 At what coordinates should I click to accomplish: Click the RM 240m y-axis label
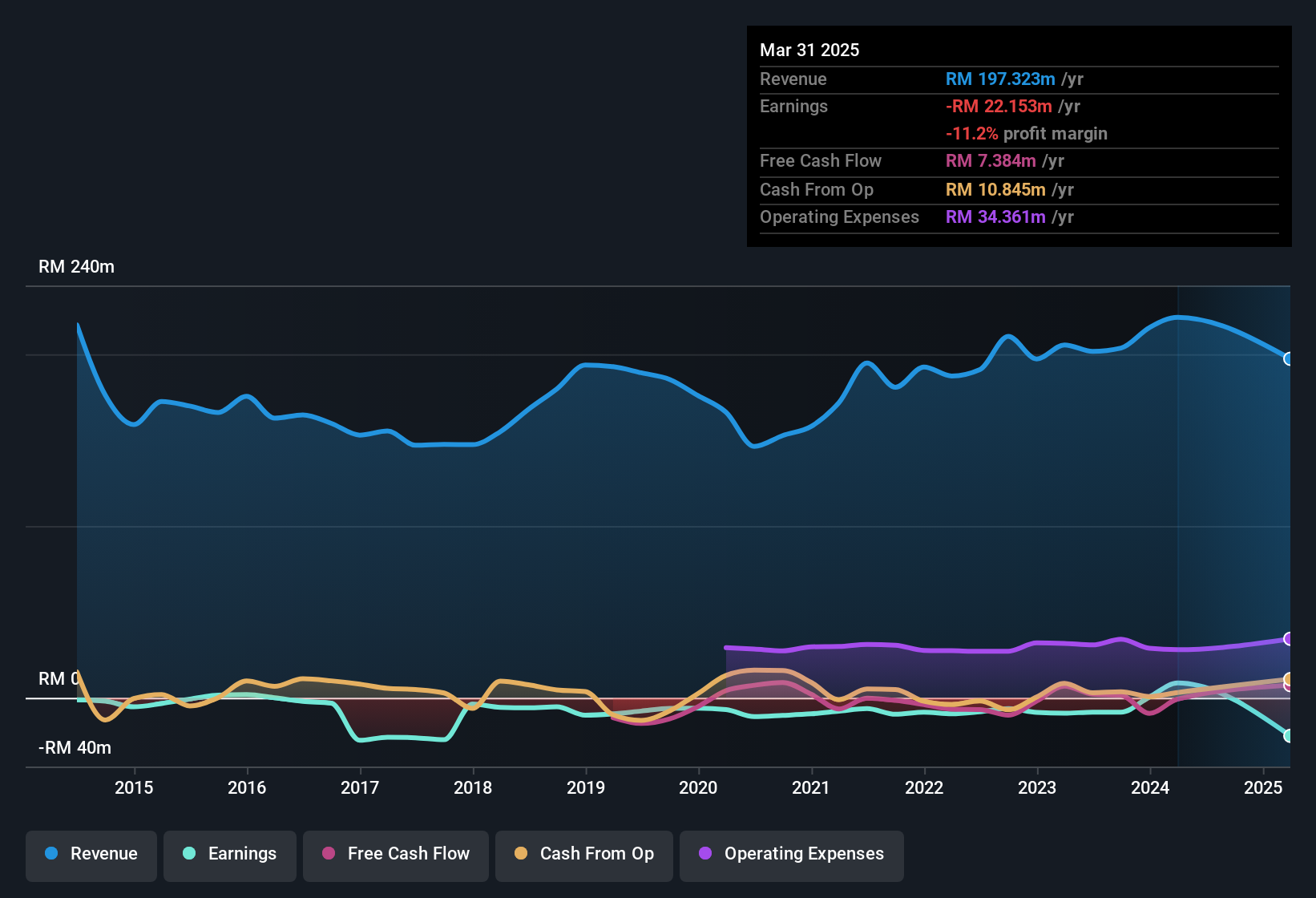(x=76, y=266)
